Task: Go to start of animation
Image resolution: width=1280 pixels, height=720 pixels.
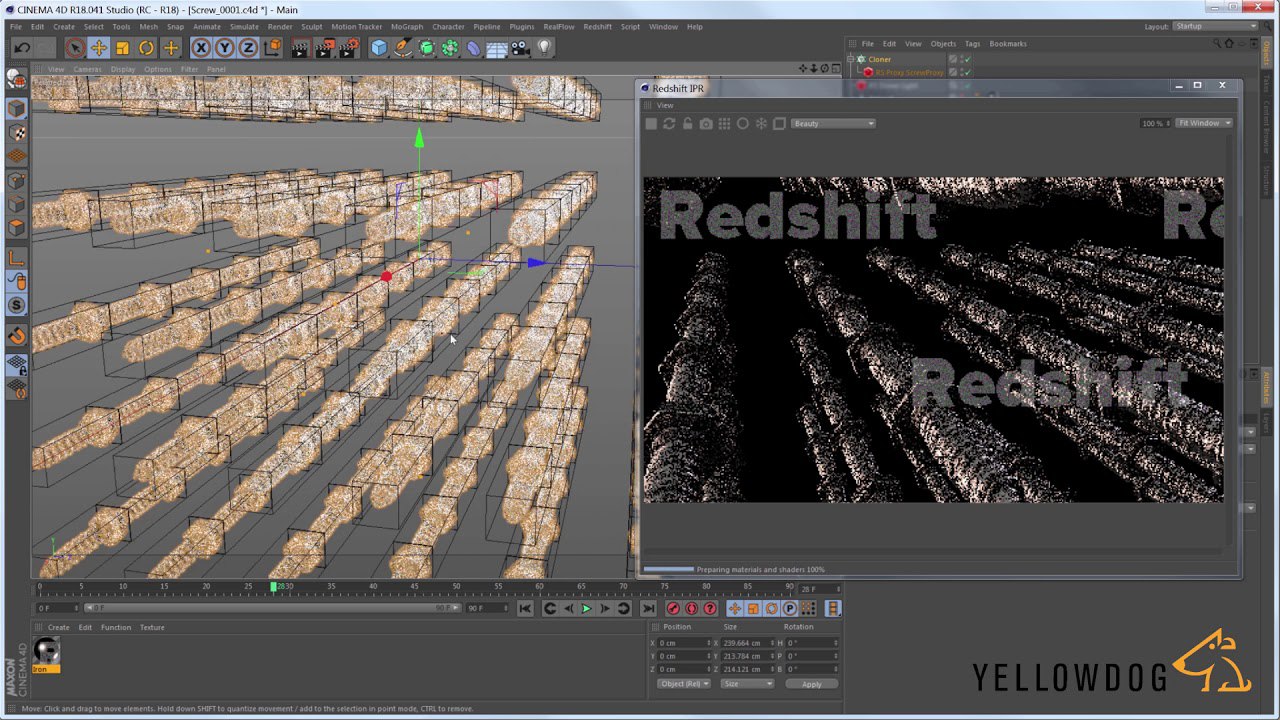Action: 525,608
